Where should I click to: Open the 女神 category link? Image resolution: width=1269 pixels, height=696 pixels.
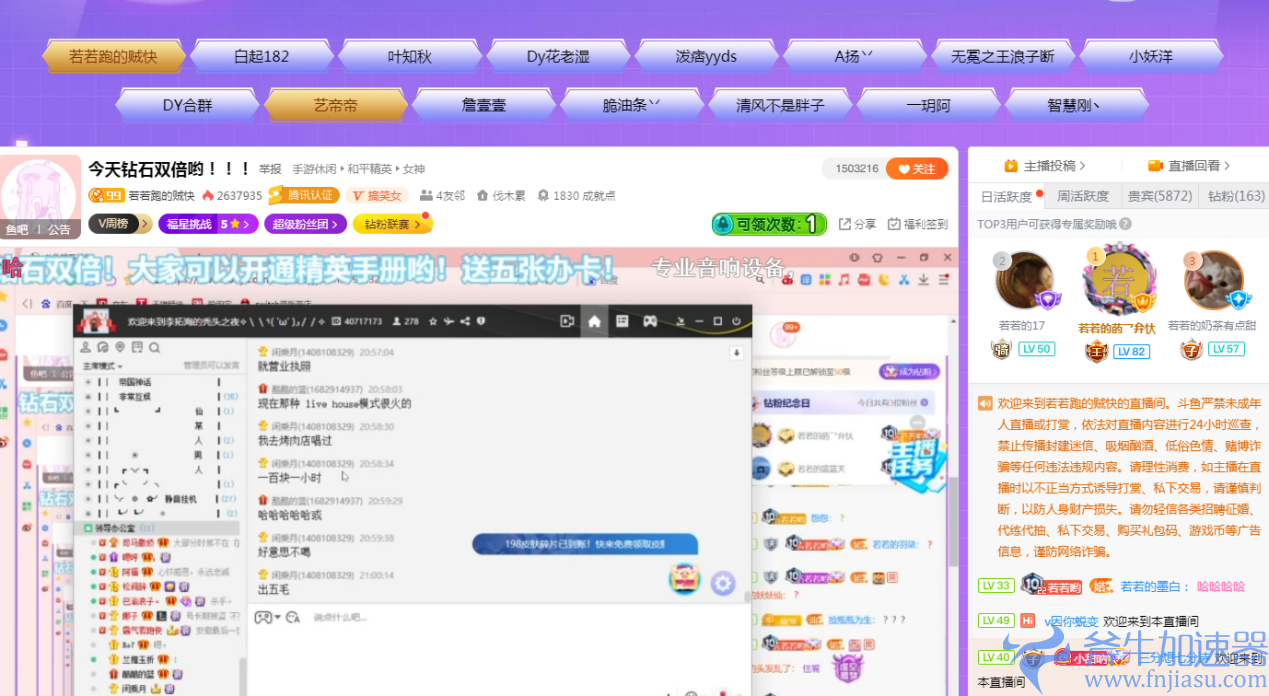(413, 169)
